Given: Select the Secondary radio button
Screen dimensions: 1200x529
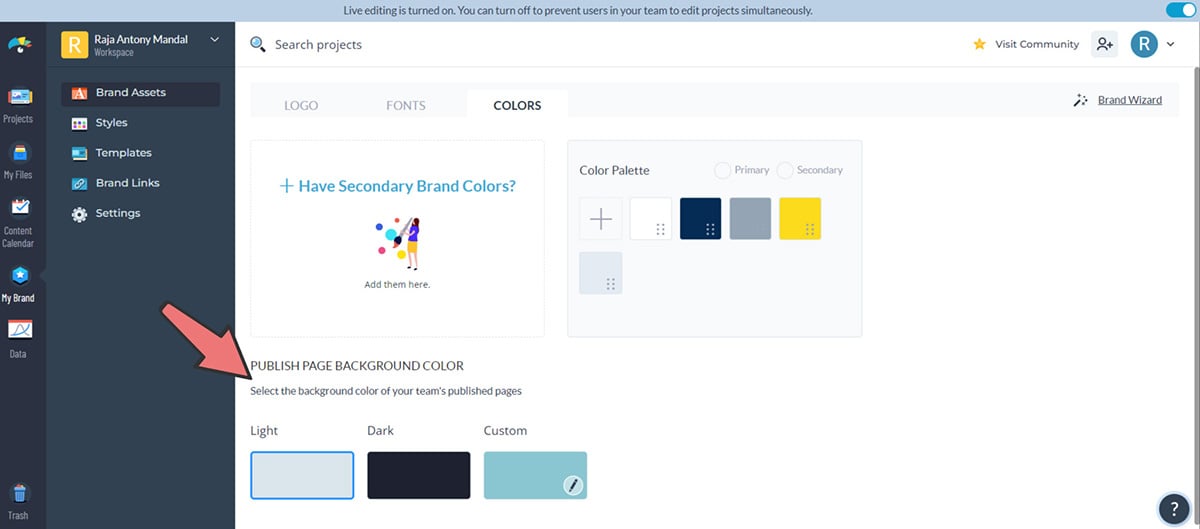Looking at the screenshot, I should click(785, 170).
